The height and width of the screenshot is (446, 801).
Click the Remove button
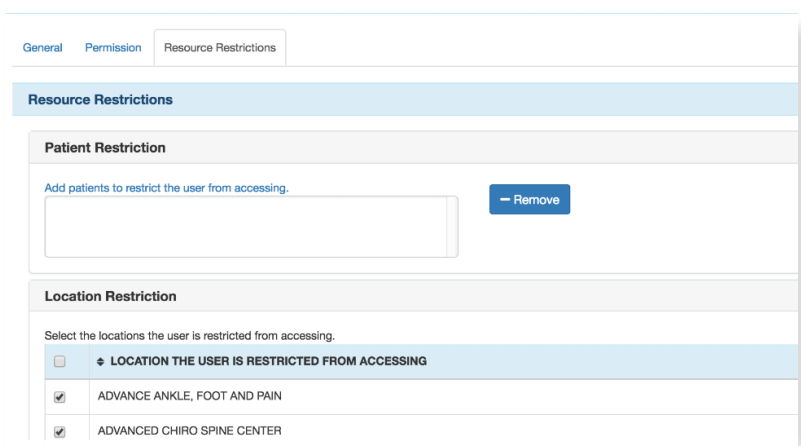pyautogui.click(x=529, y=200)
